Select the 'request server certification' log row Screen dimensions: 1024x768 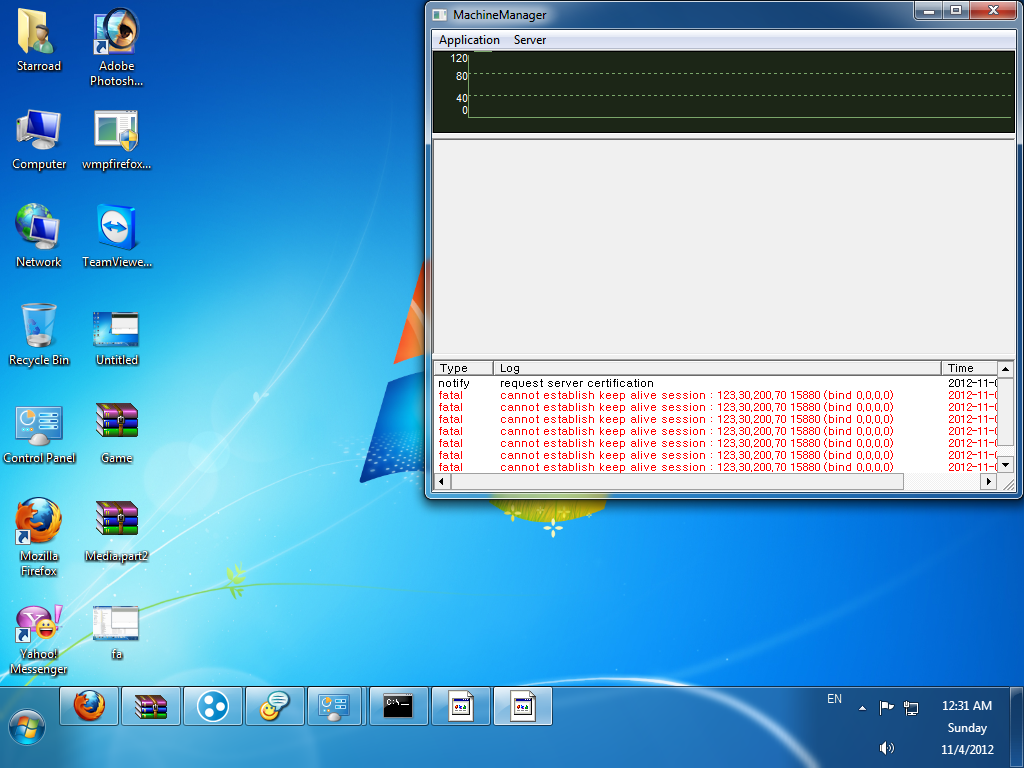(x=716, y=383)
